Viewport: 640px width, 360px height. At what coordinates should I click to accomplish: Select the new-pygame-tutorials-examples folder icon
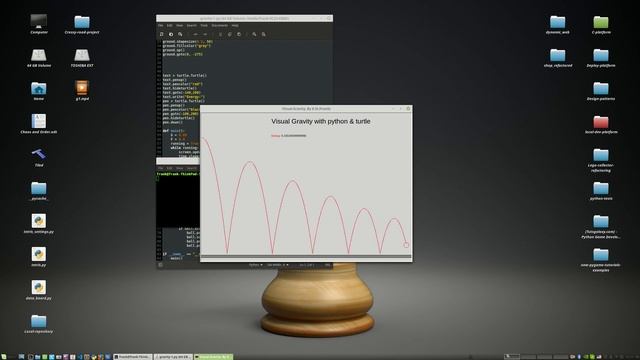601,260
